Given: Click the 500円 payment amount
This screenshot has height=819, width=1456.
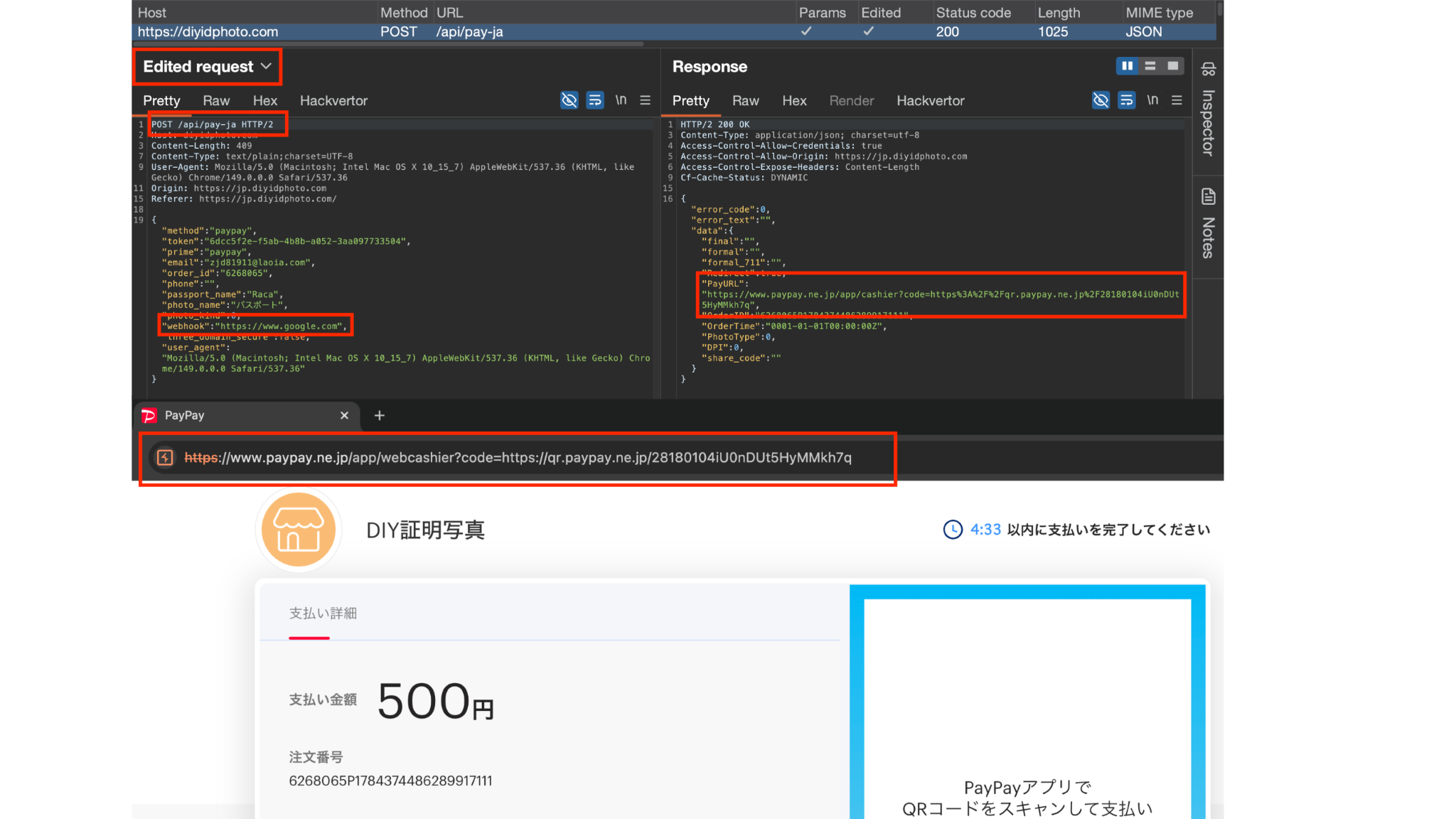Looking at the screenshot, I should (435, 701).
